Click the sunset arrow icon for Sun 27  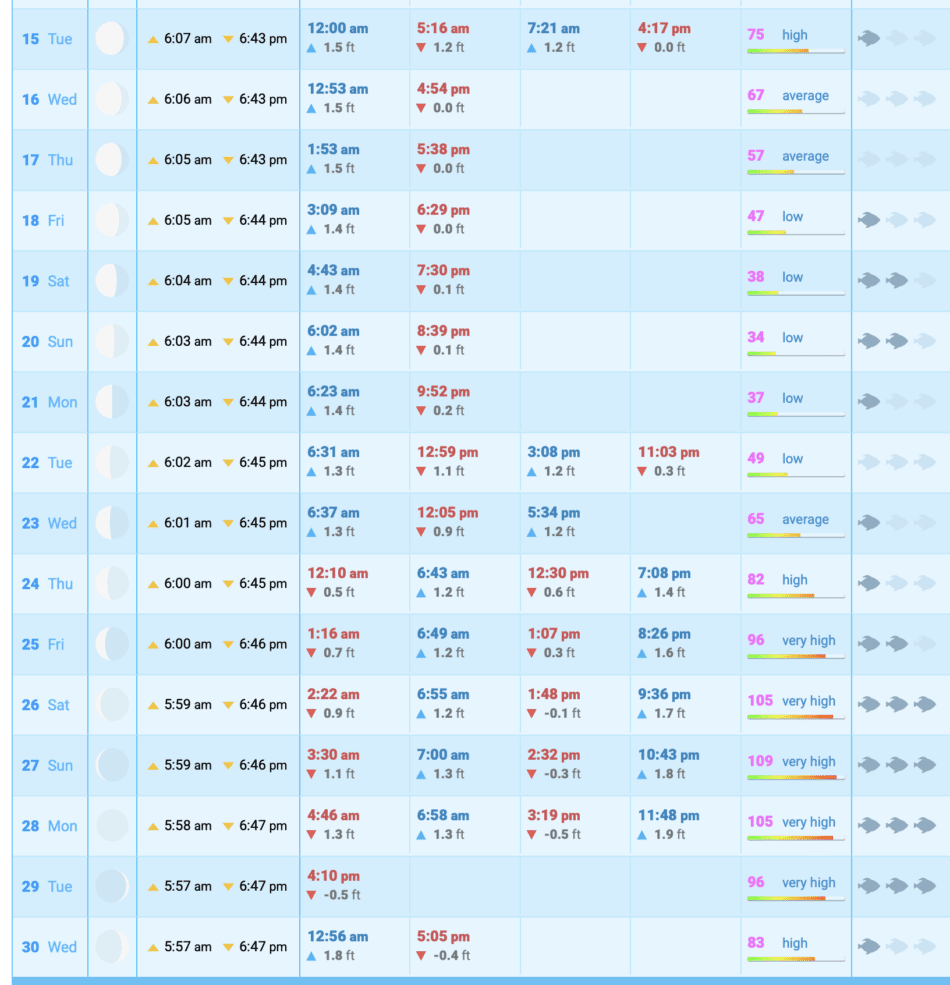228,766
